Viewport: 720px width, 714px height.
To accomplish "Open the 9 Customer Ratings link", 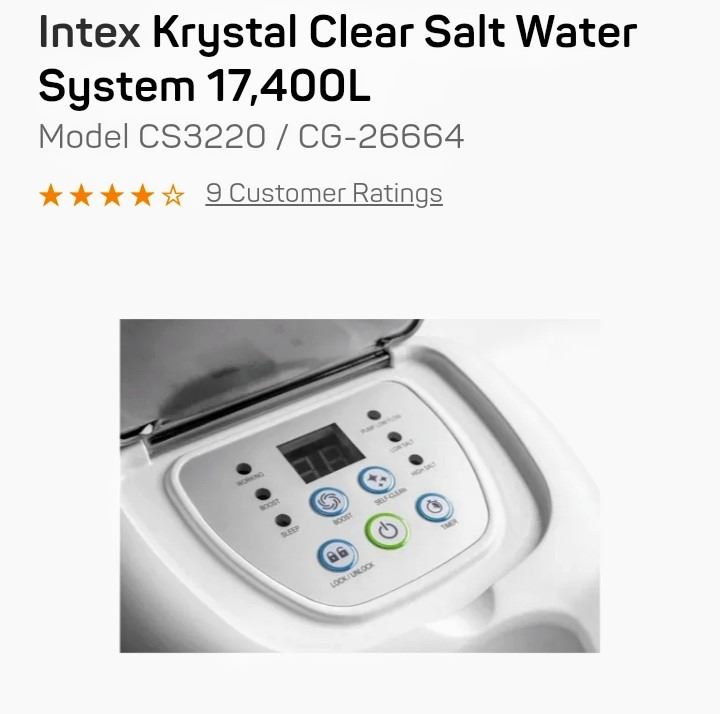I will click(x=324, y=194).
